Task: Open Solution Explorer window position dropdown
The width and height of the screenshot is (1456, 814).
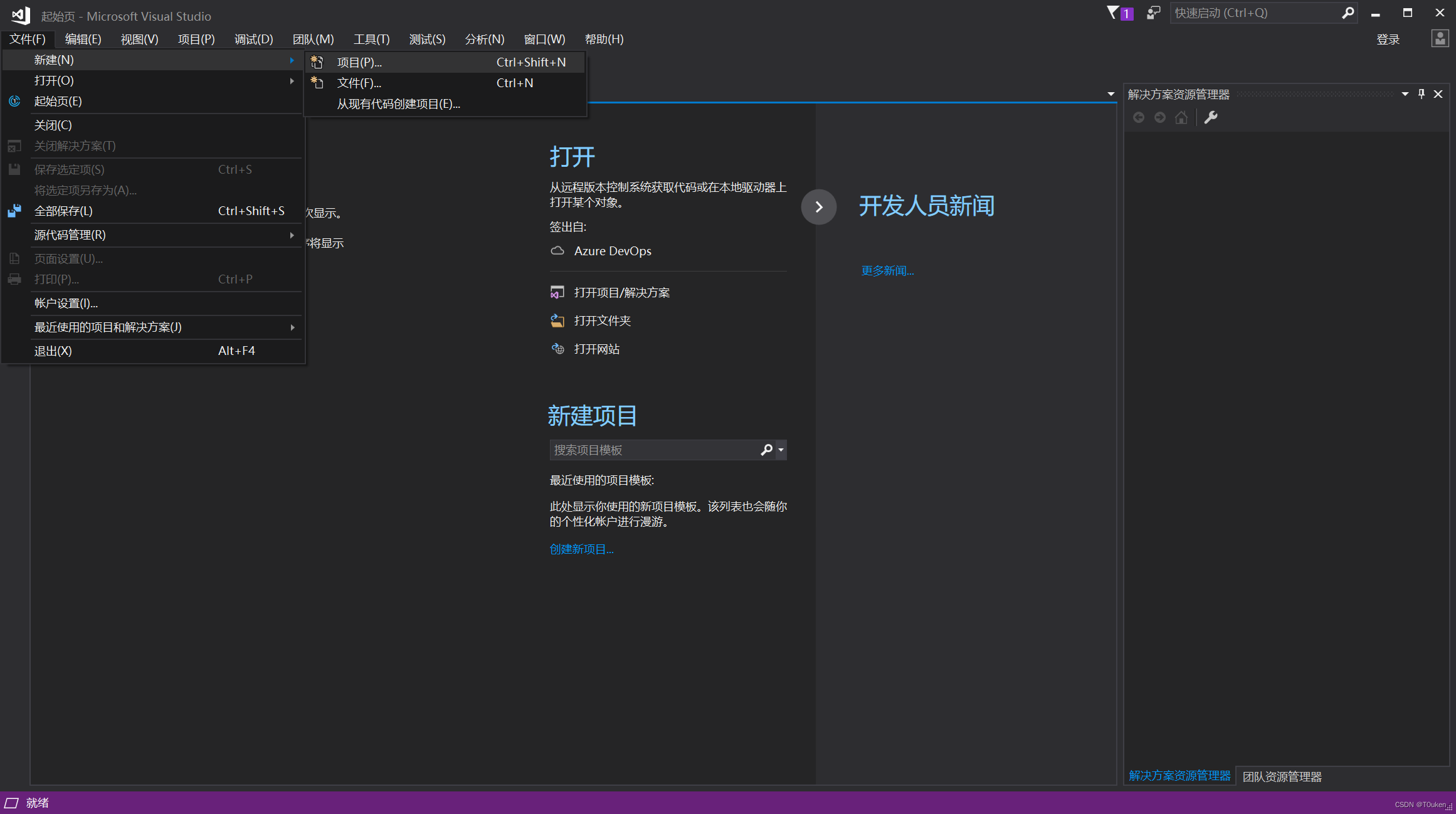Action: tap(1405, 94)
